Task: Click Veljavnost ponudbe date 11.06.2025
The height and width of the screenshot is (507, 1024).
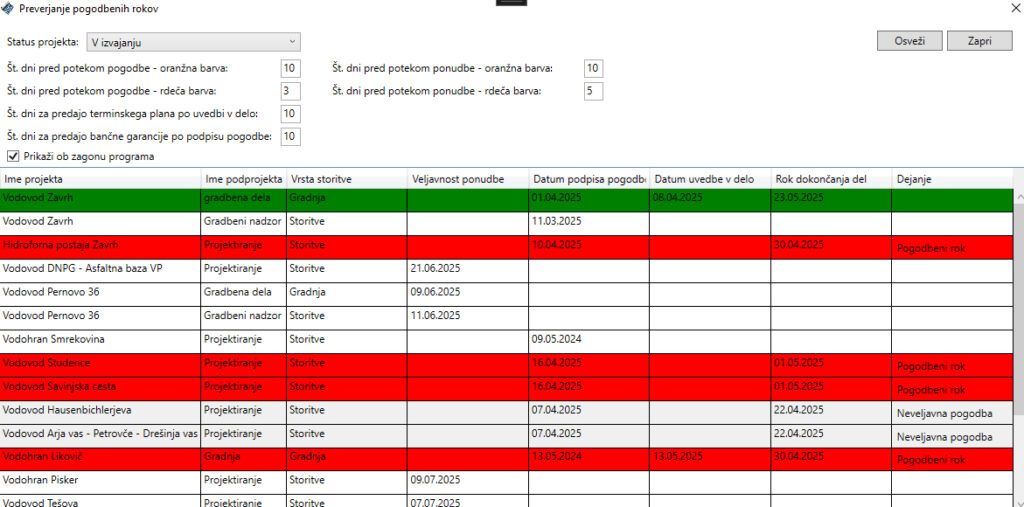Action: click(x=436, y=316)
